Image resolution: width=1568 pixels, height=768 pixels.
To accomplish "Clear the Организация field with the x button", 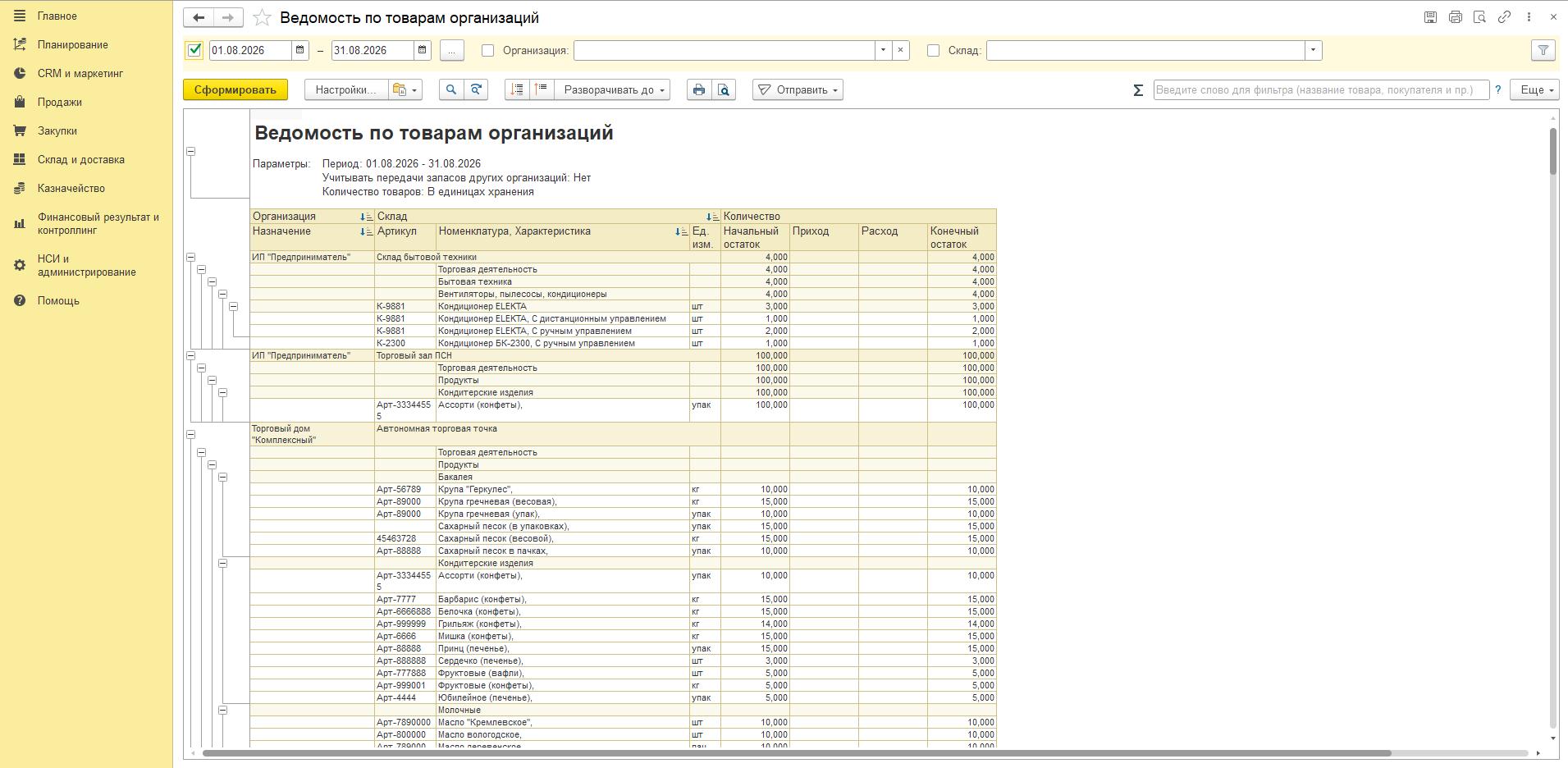I will coord(901,50).
